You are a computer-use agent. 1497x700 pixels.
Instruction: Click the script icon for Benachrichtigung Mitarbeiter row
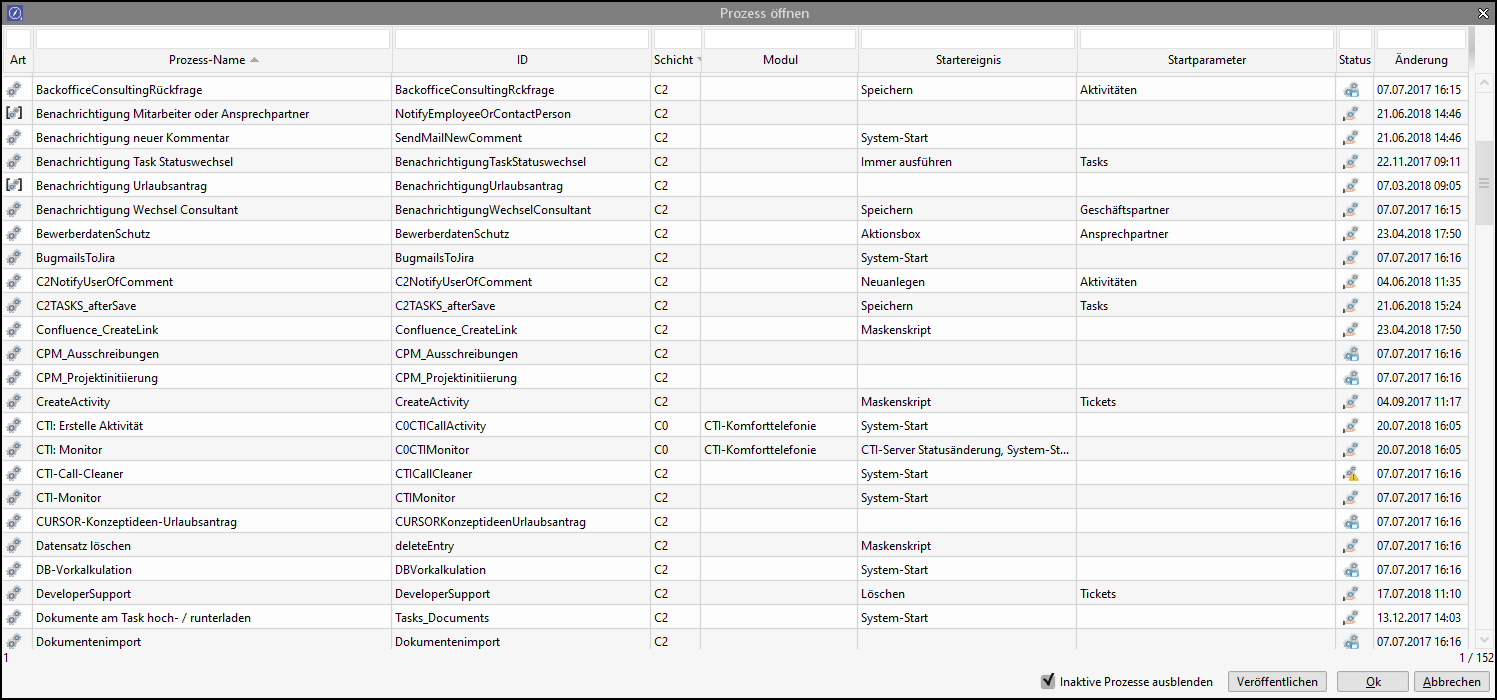(x=14, y=114)
